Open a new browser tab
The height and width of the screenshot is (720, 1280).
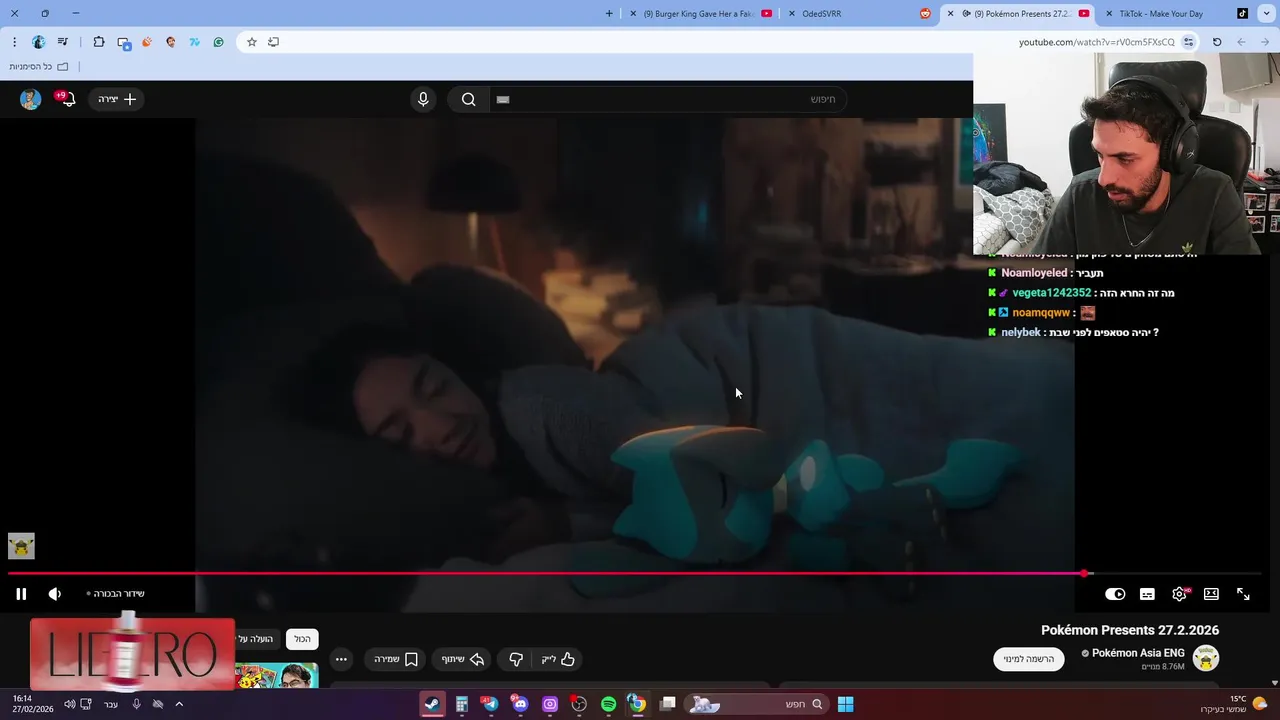tap(610, 14)
